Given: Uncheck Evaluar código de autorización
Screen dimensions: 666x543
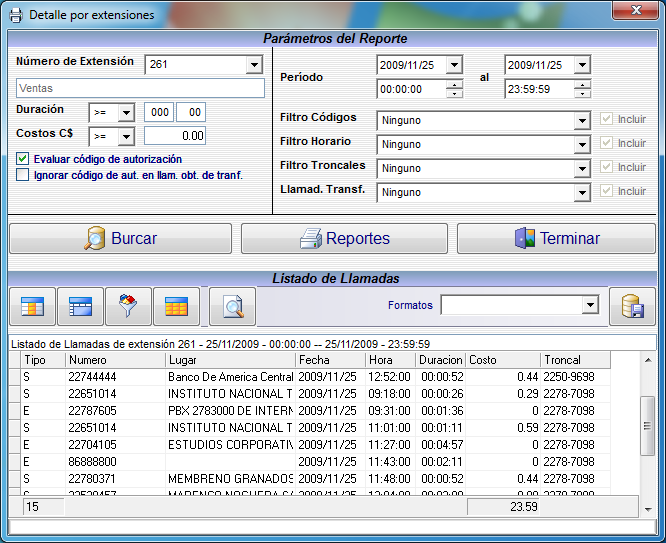Looking at the screenshot, I should tap(23, 159).
